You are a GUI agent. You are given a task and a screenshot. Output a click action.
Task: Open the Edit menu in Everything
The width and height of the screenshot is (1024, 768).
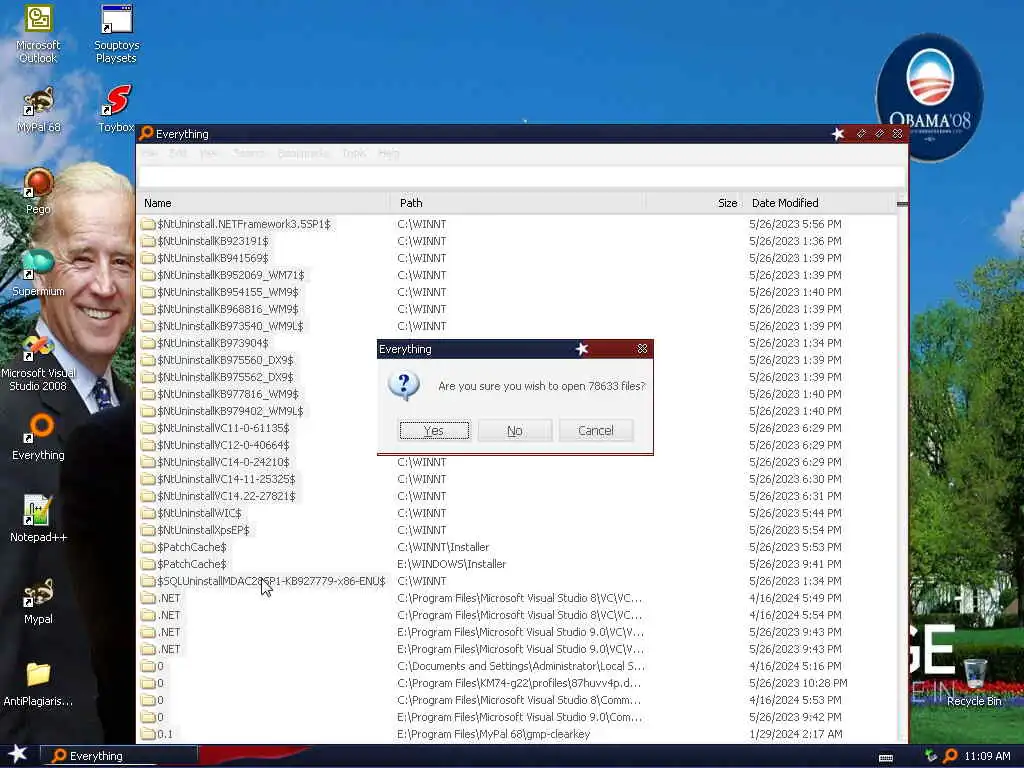tap(178, 153)
